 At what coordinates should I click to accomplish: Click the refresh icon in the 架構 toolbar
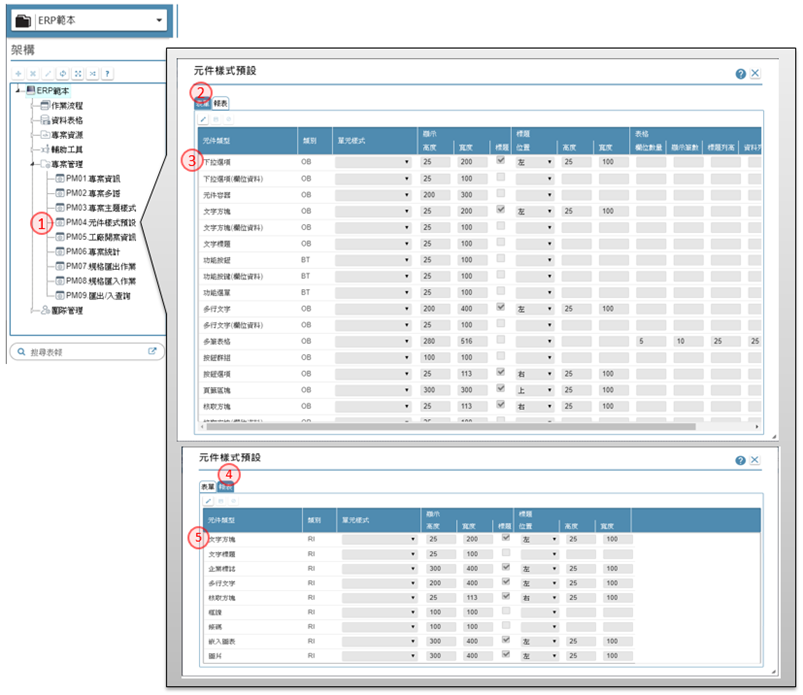[x=63, y=74]
